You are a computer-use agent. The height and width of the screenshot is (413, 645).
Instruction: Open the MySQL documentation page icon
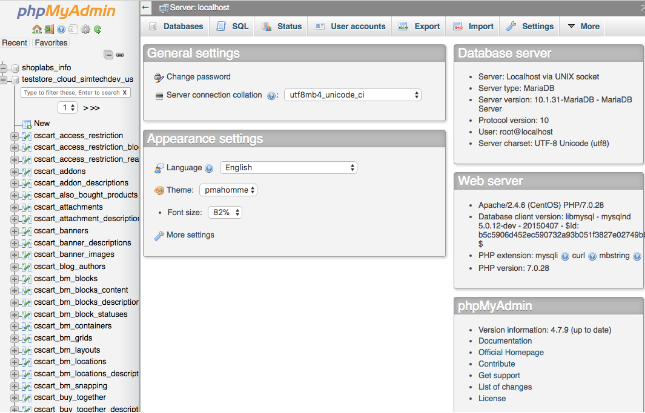73,29
